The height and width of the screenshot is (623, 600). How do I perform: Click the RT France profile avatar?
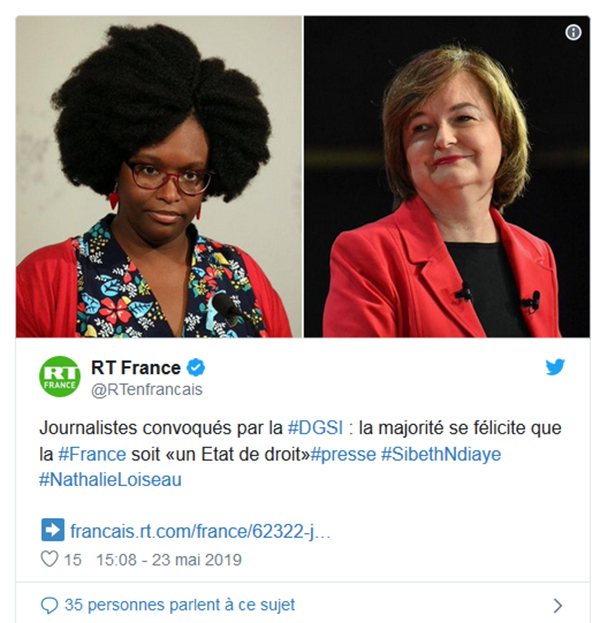coord(60,376)
